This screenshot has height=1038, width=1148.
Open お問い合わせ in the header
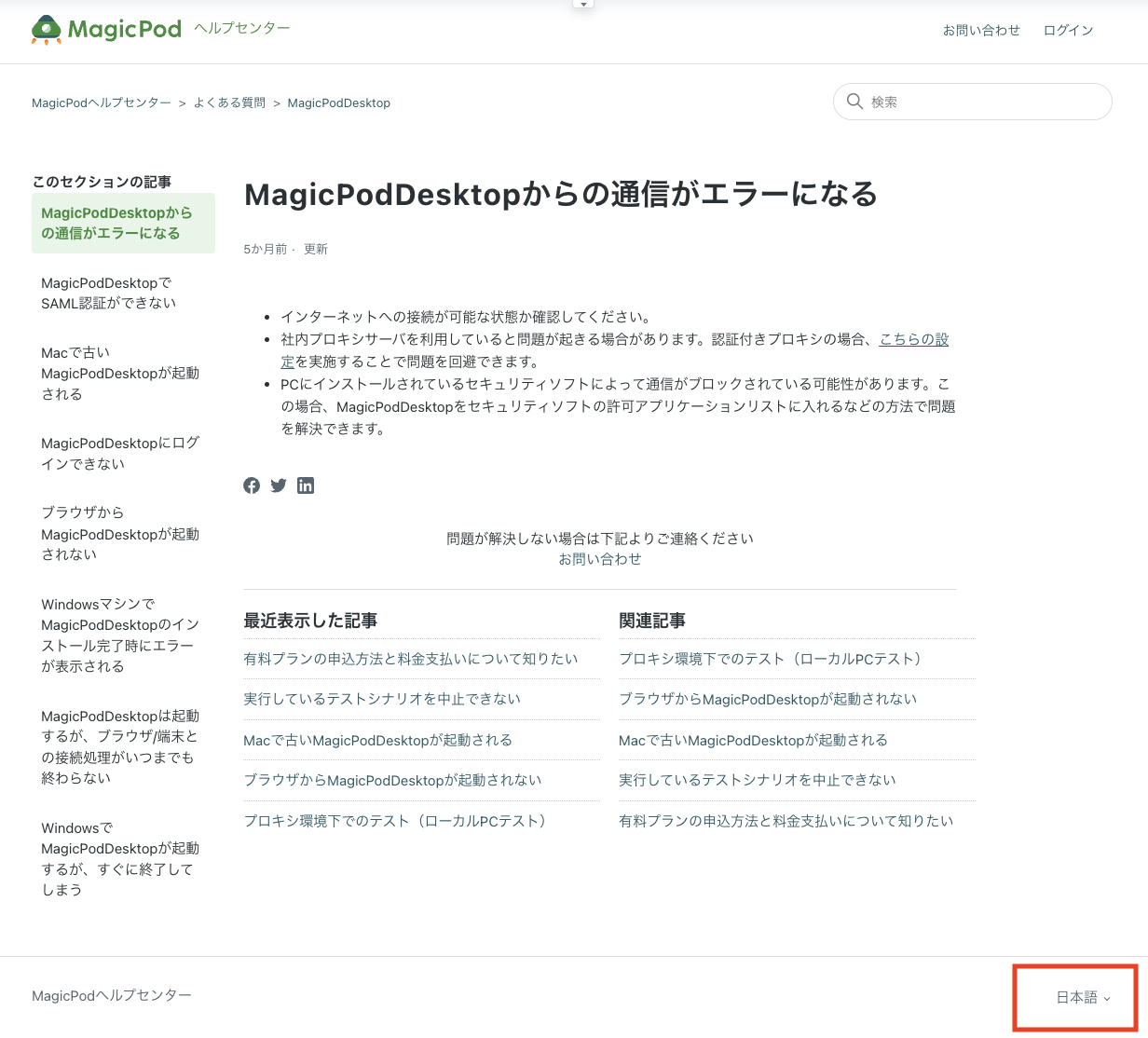(981, 30)
